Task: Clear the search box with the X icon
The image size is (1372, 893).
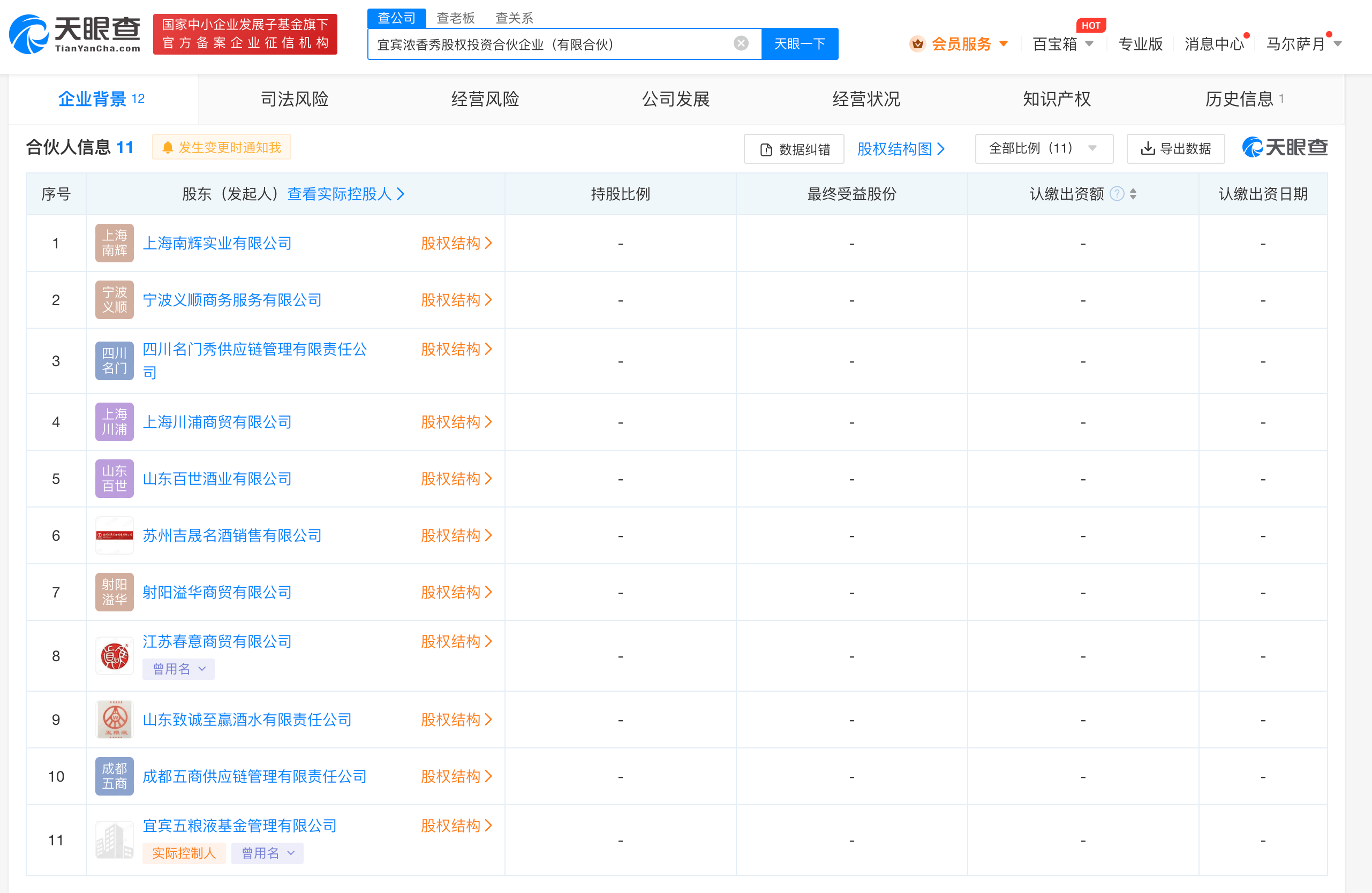Action: coord(741,43)
